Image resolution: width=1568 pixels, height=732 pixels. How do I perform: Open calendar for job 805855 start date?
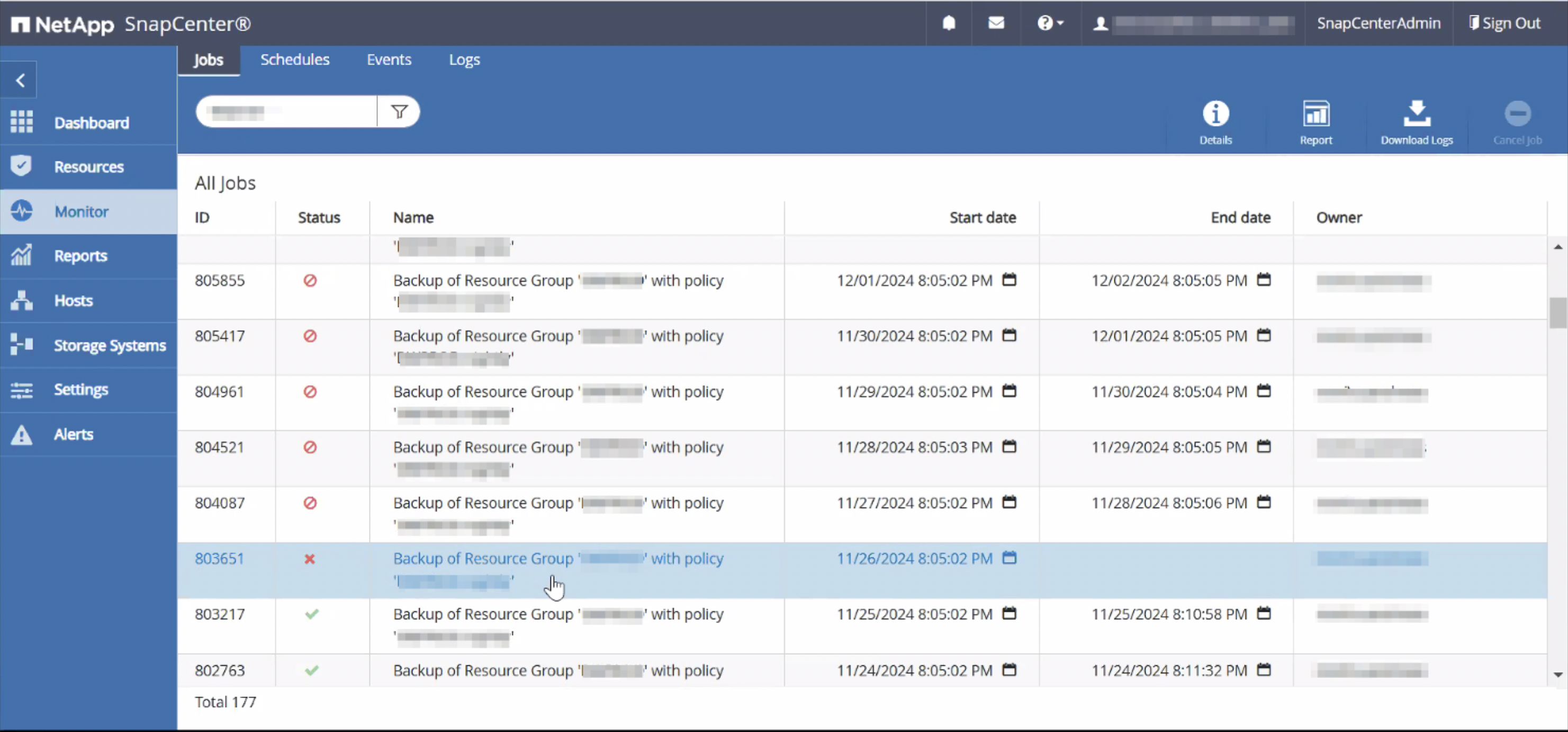tap(1009, 280)
